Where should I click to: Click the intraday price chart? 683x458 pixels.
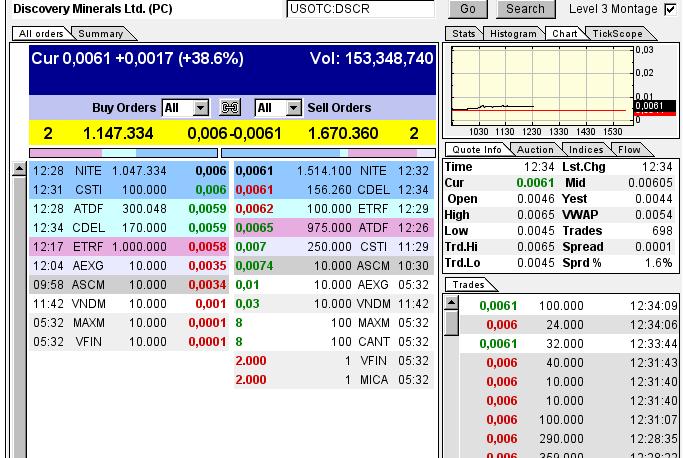pyautogui.click(x=542, y=86)
